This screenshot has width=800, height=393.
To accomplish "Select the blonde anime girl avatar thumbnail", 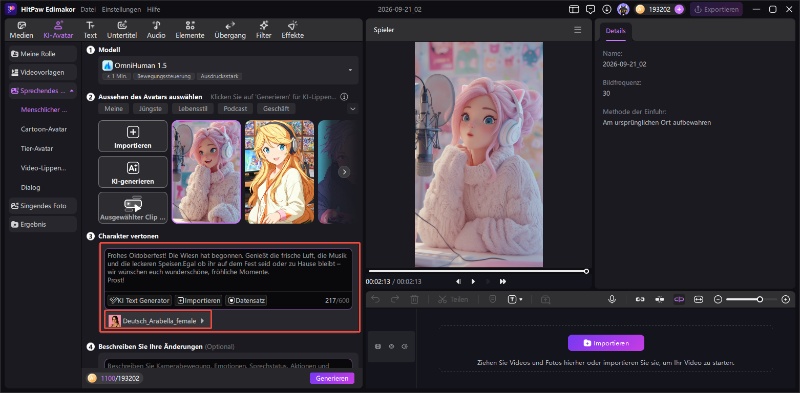I will click(x=280, y=172).
